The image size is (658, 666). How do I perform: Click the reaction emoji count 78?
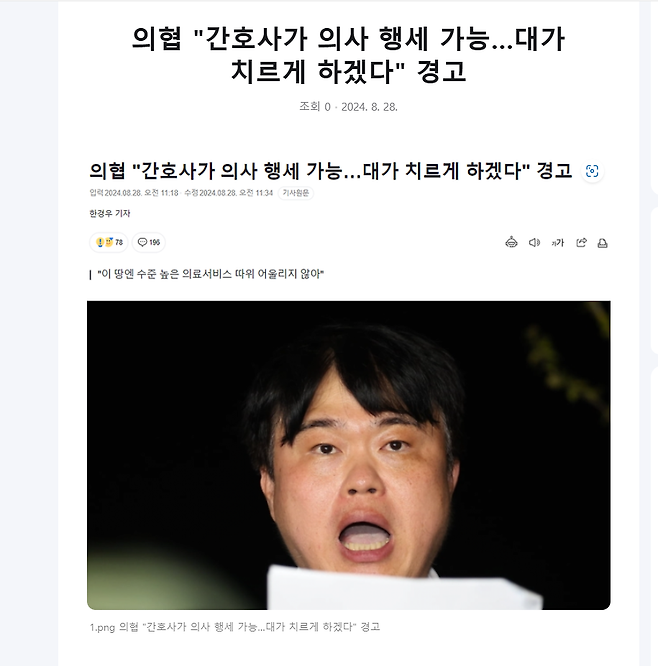coord(109,242)
